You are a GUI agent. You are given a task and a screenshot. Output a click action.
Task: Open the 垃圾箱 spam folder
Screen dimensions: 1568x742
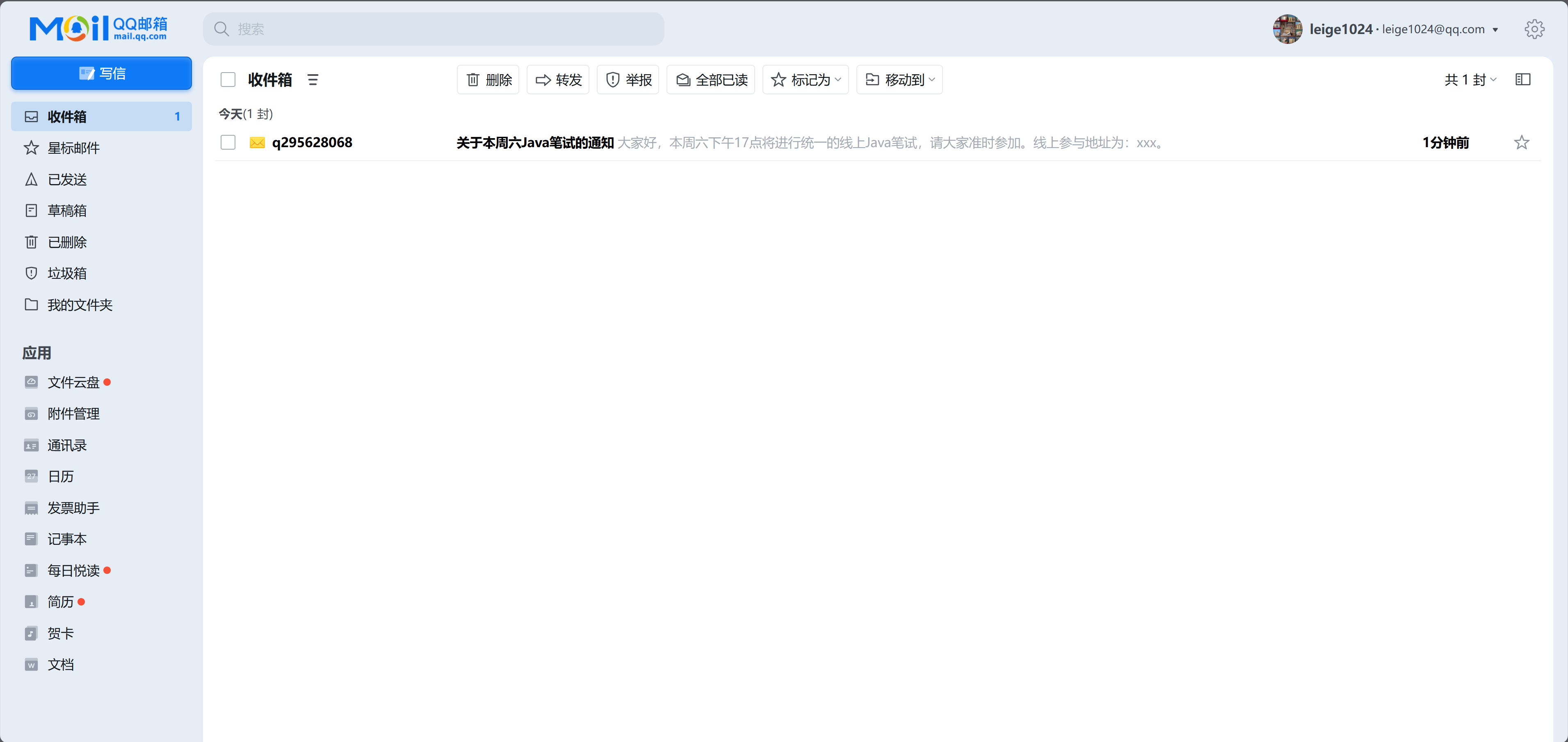67,273
